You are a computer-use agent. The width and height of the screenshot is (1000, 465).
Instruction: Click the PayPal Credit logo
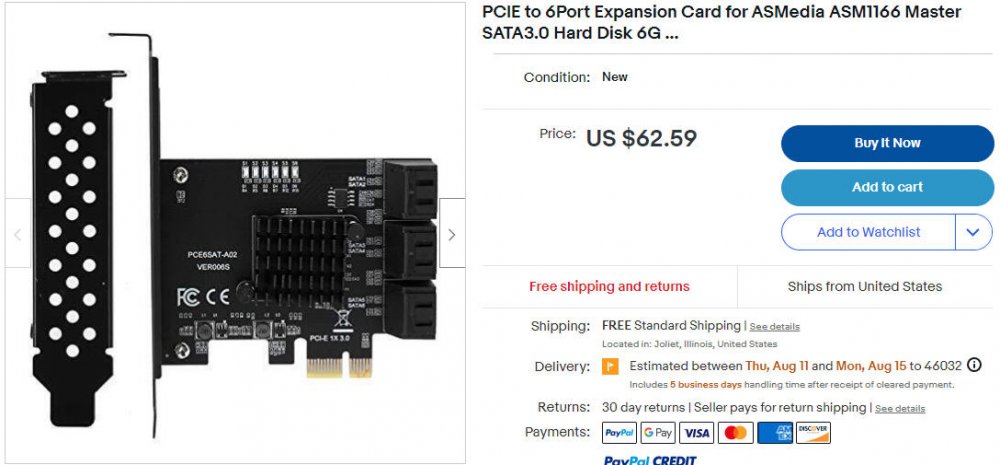tap(649, 460)
